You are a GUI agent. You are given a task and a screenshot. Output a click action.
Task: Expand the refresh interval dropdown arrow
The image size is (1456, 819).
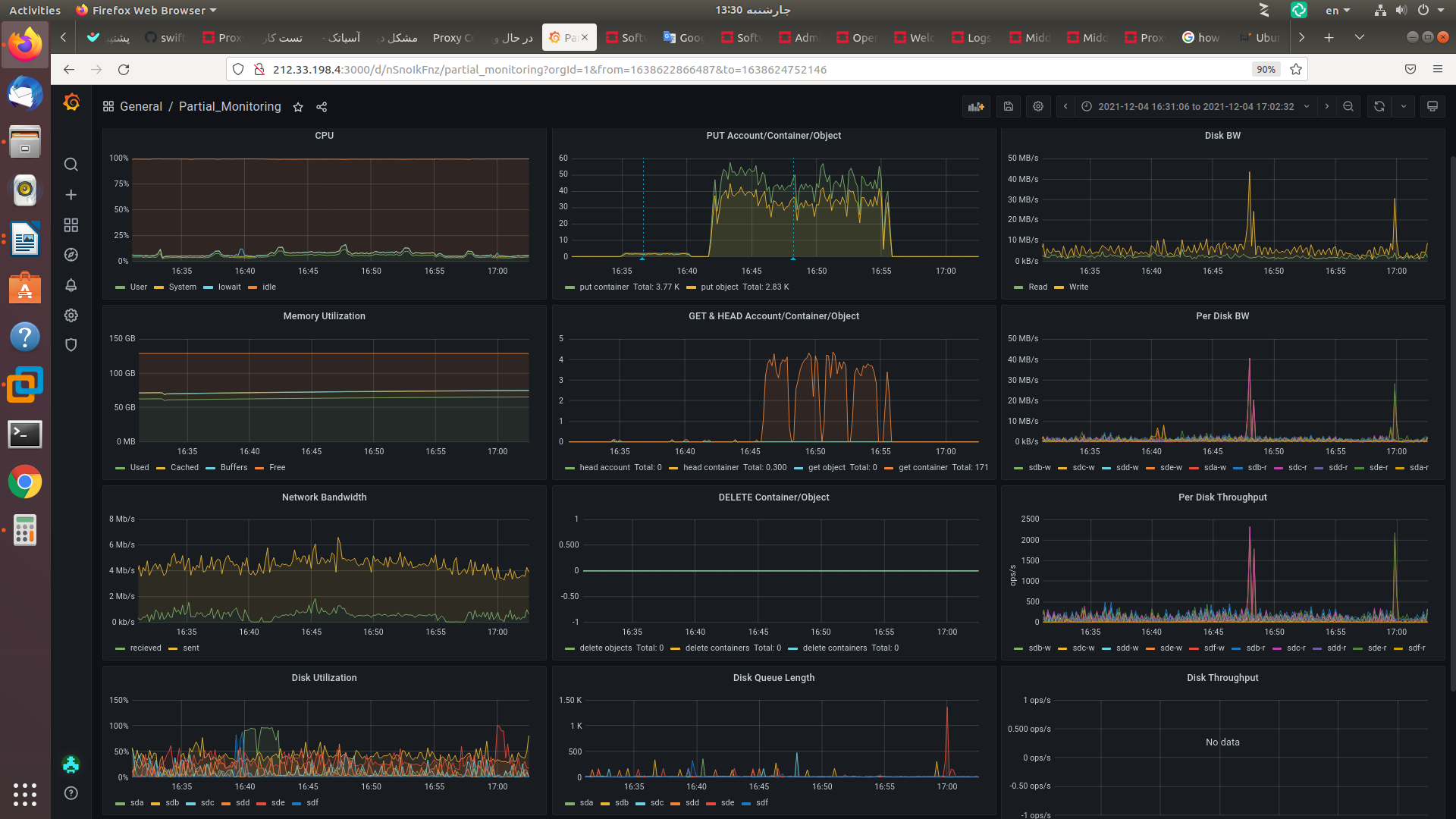pyautogui.click(x=1404, y=107)
